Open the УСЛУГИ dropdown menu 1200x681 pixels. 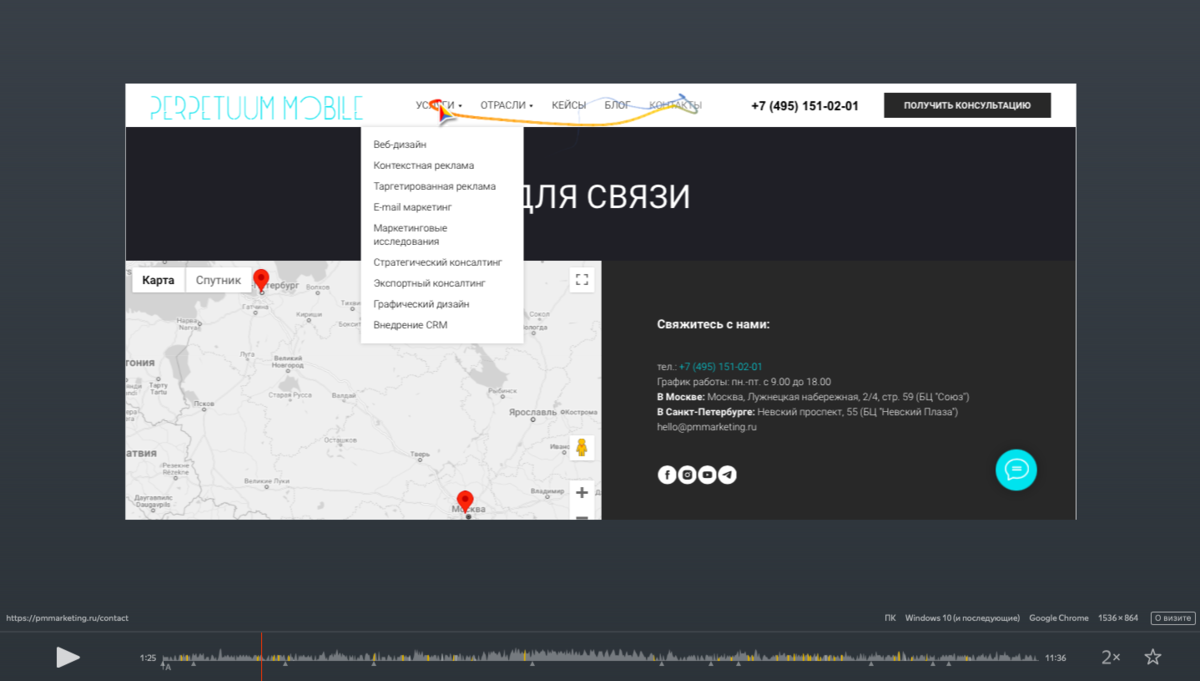[x=435, y=105]
